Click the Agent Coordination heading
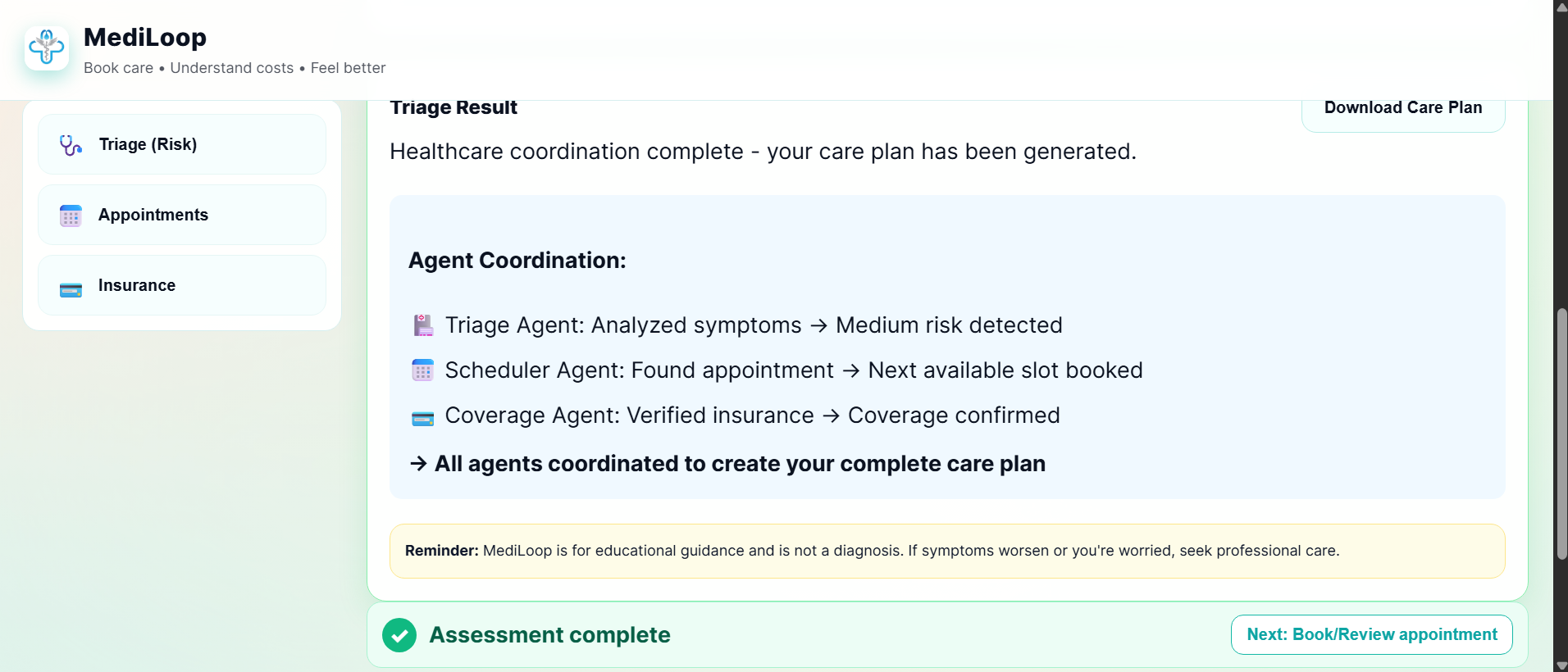1568x672 pixels. 517,261
